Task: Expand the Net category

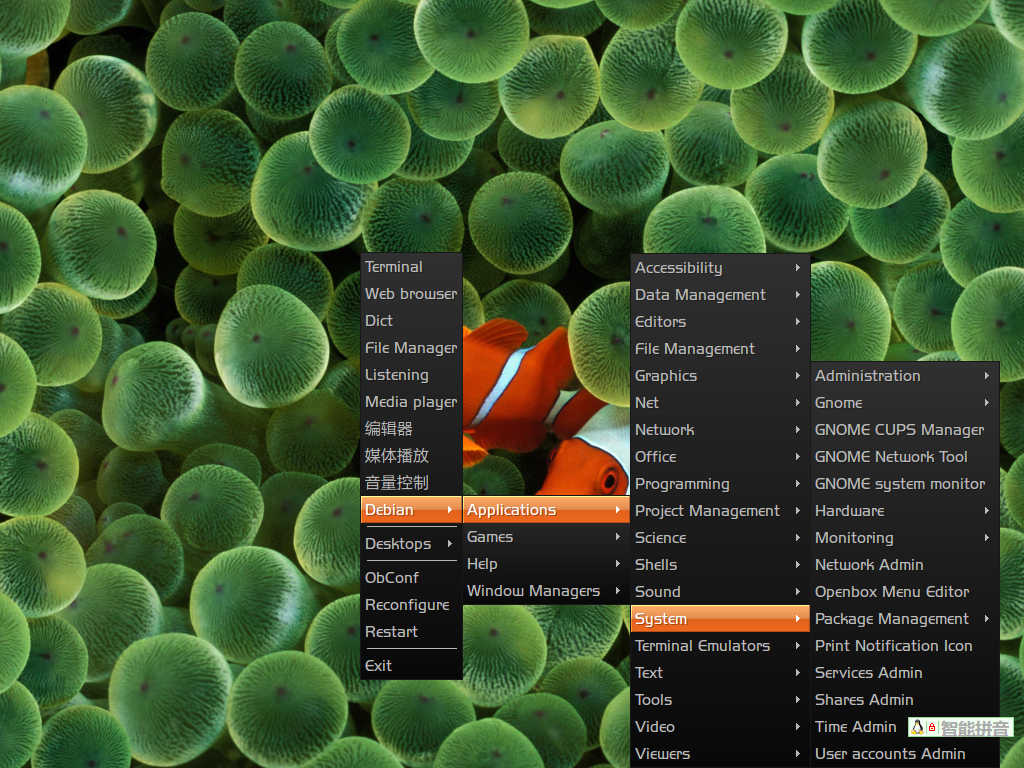Action: (720, 403)
